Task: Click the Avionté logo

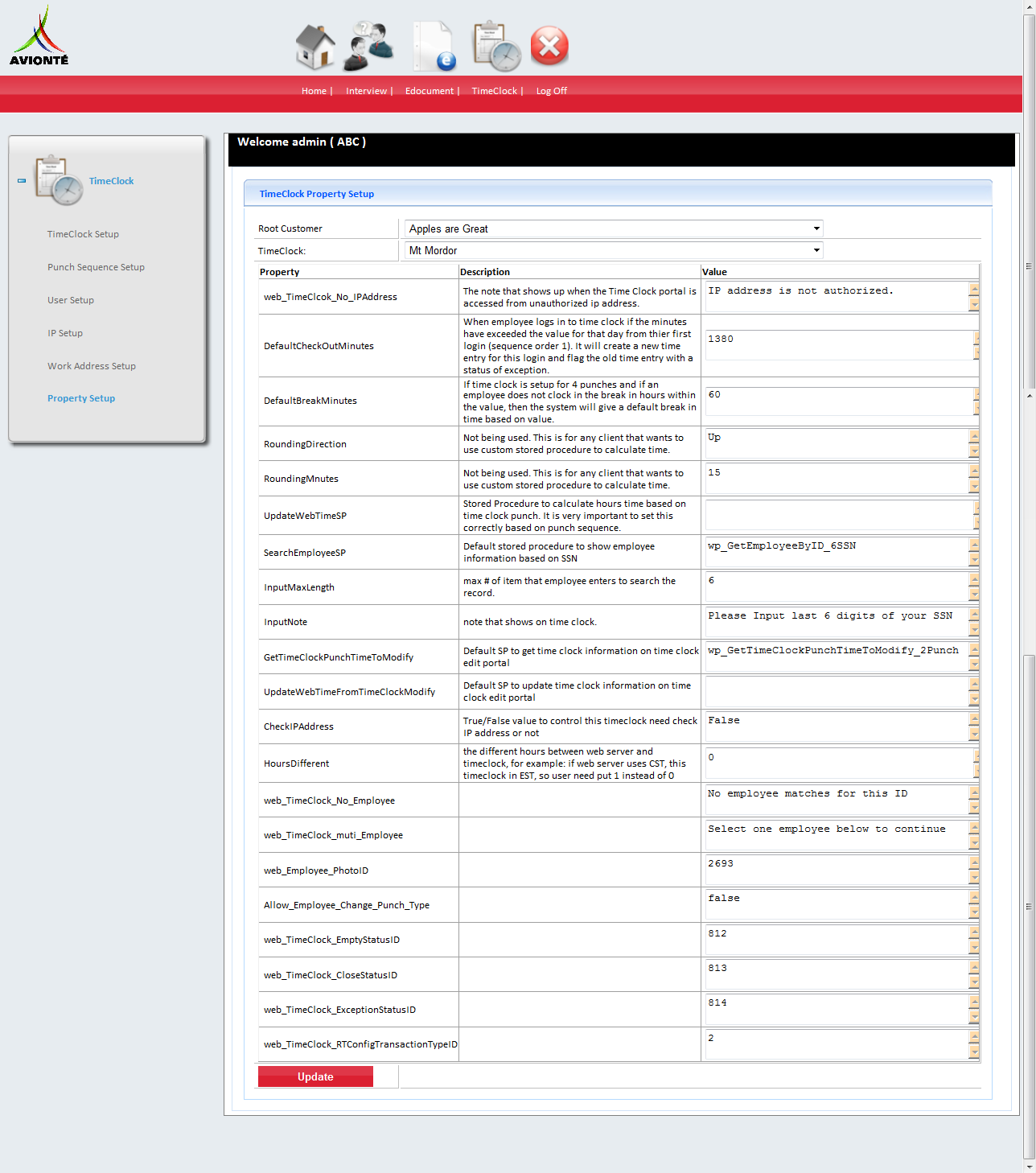Action: [39, 35]
